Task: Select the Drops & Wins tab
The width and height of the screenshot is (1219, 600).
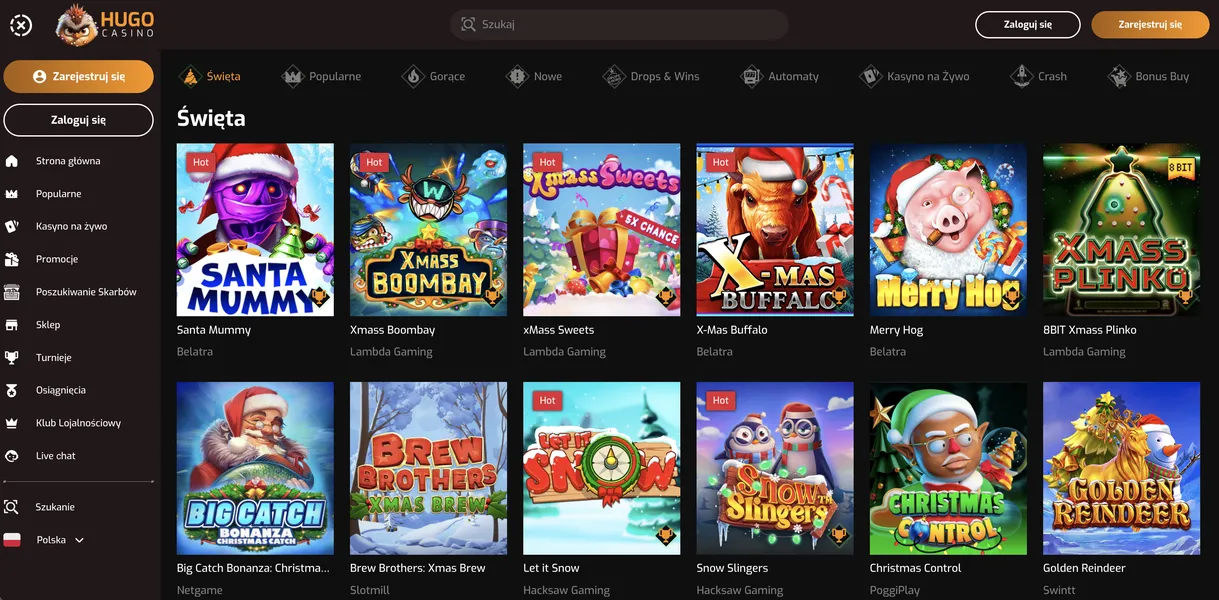Action: pos(651,76)
